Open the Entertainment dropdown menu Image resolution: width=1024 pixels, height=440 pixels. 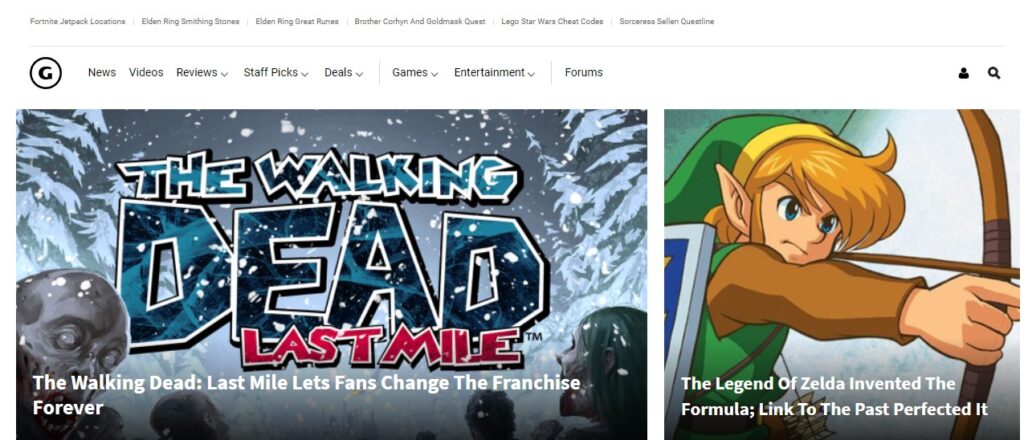click(494, 72)
